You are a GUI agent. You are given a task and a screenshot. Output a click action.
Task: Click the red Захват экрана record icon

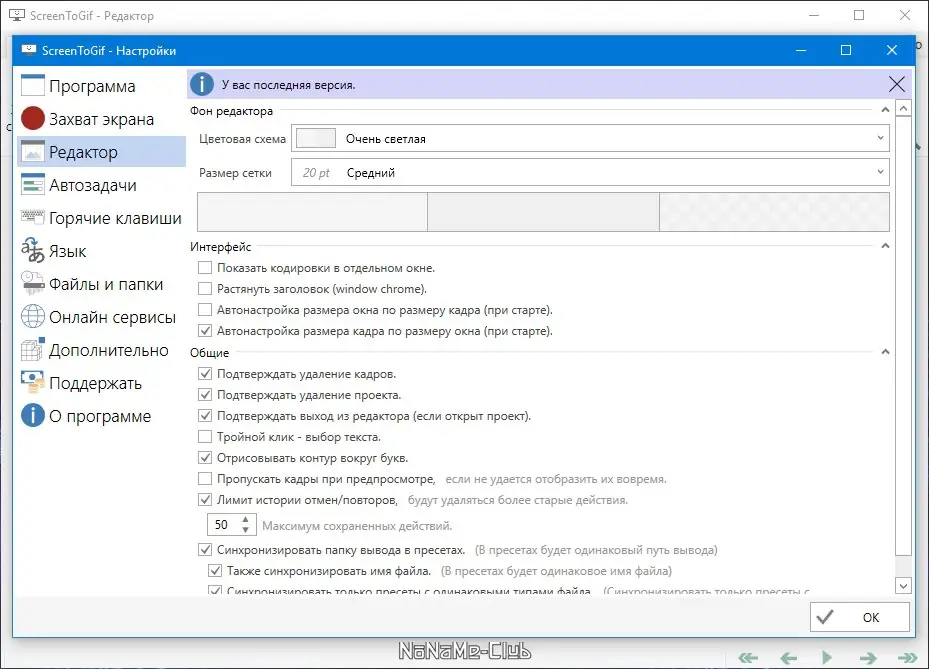pyautogui.click(x=33, y=119)
